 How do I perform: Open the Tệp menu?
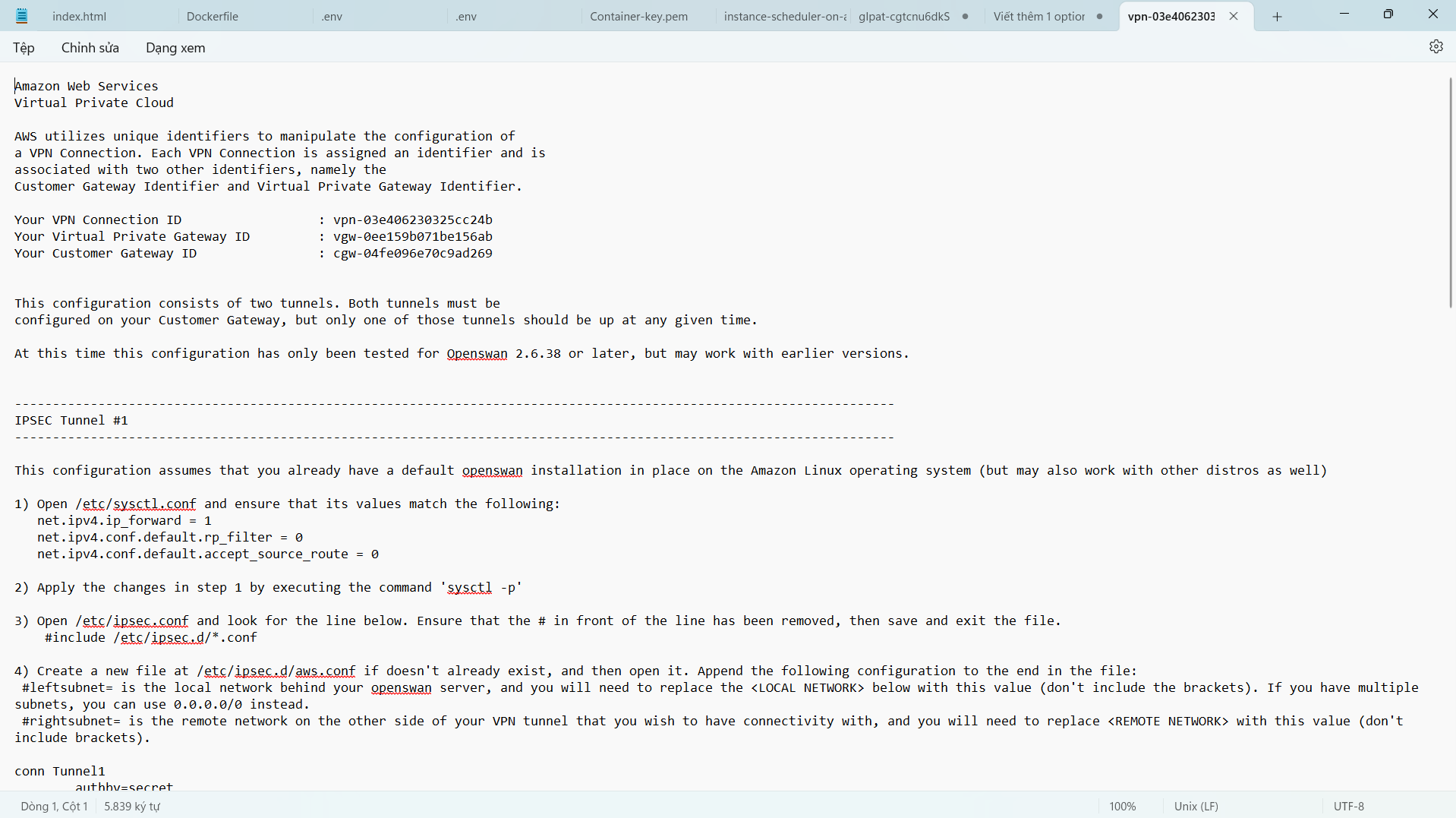(24, 48)
